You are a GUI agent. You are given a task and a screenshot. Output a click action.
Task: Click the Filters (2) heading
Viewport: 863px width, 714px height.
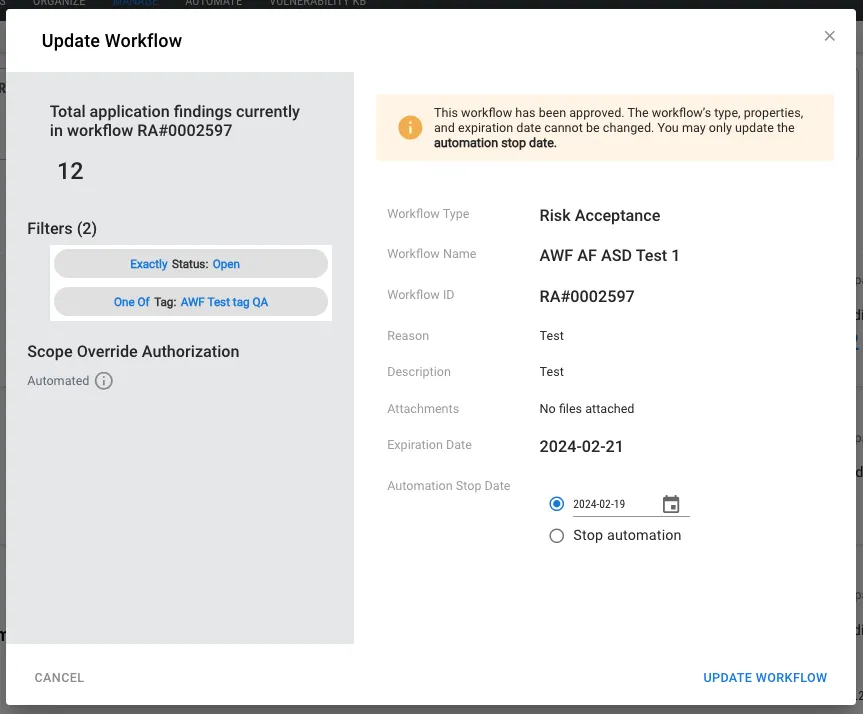tap(62, 228)
